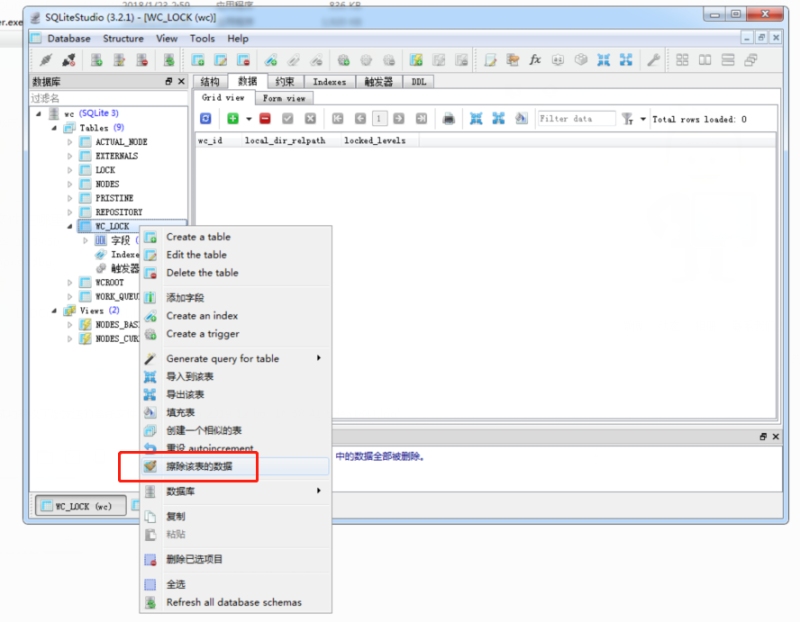Go to previous data page
The width and height of the screenshot is (800, 622).
360,119
